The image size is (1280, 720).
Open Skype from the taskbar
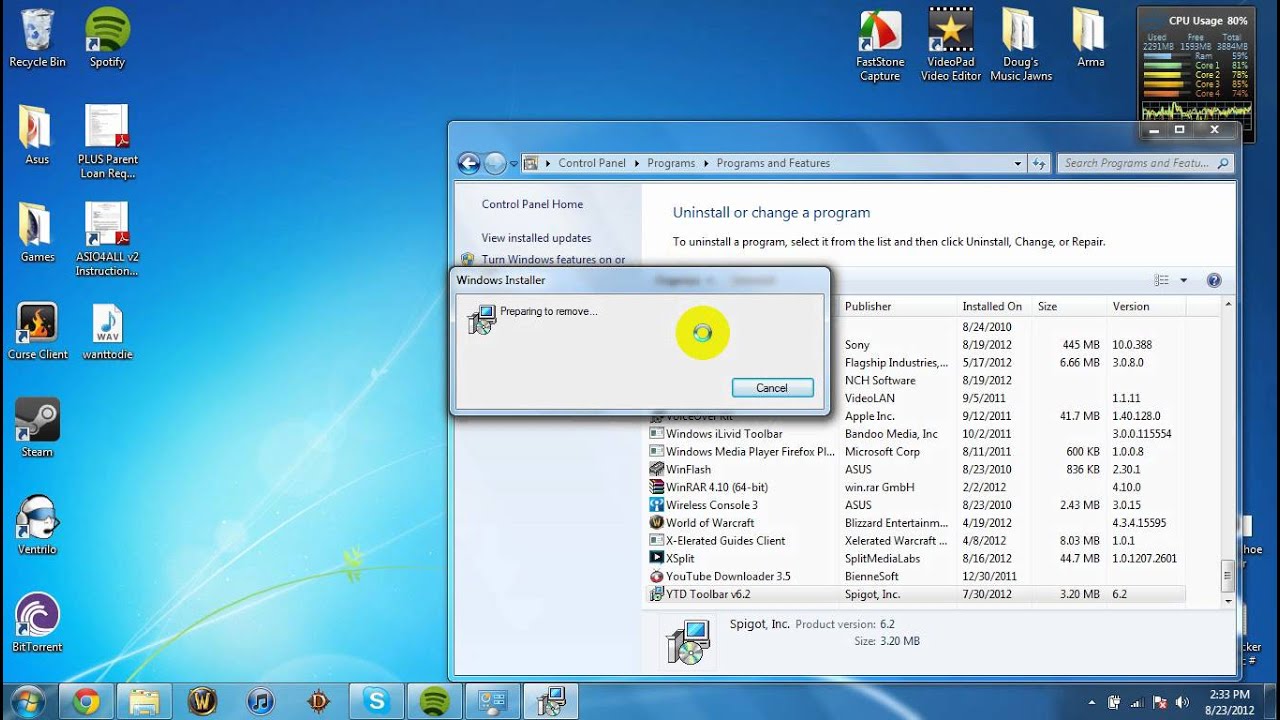[x=376, y=701]
